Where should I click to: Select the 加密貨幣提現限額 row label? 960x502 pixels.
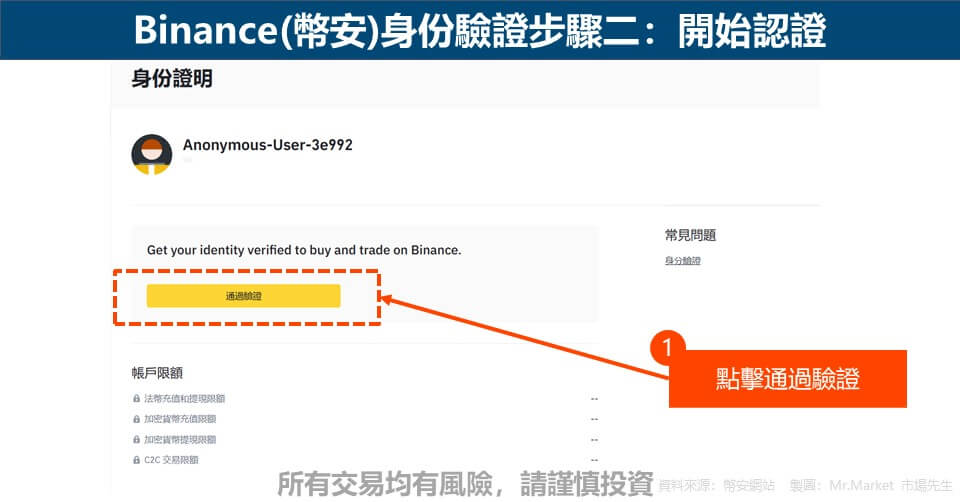180,440
